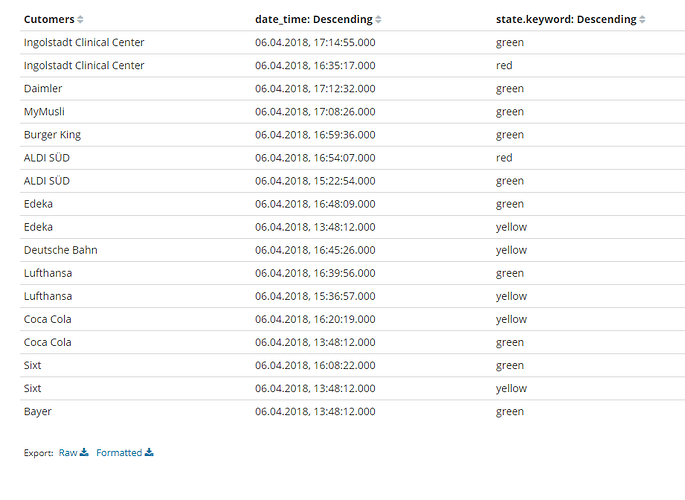
Task: Click the Daimler customer cell
Action: pos(43,89)
